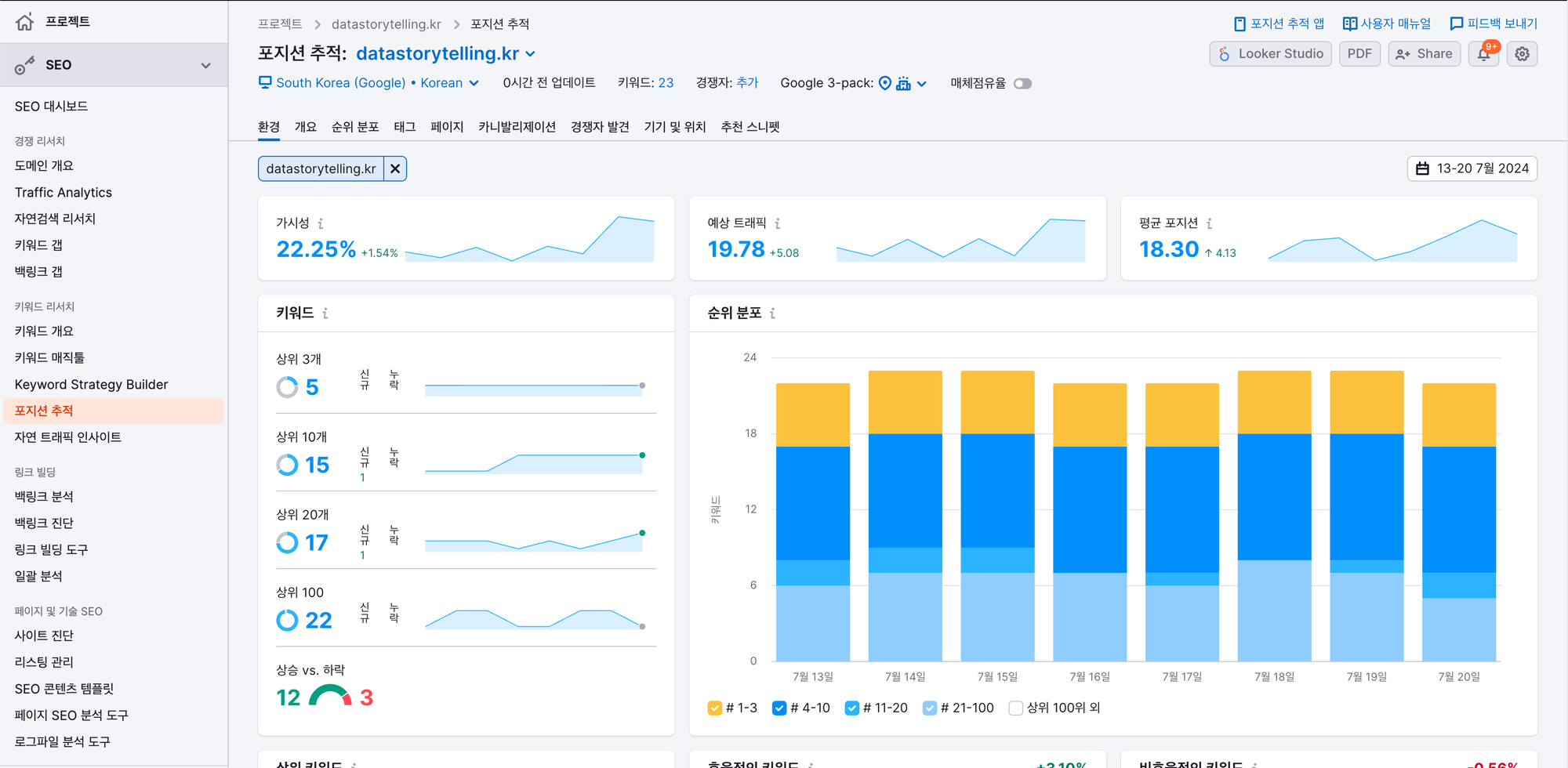Viewport: 1568px width, 768px height.
Task: Open the 13-20 7월 2024 date picker
Action: pos(1472,168)
